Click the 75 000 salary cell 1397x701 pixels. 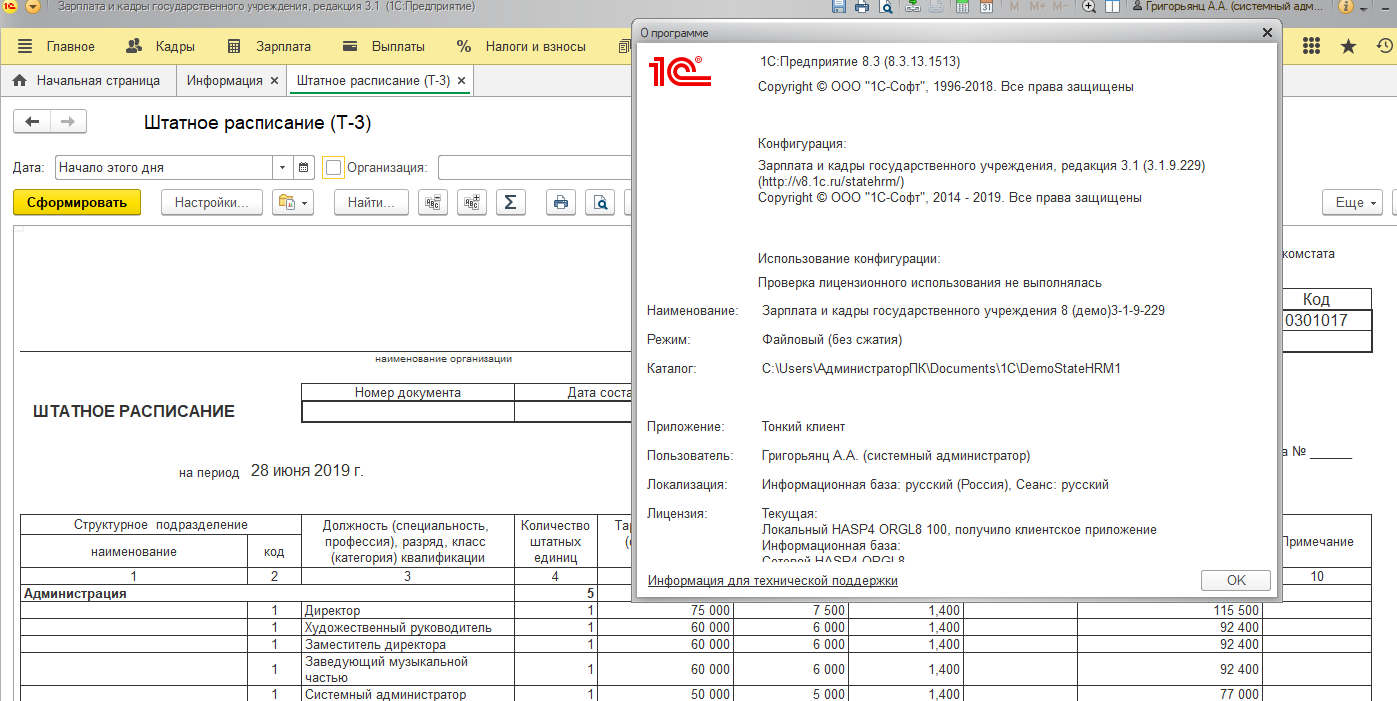coord(666,610)
